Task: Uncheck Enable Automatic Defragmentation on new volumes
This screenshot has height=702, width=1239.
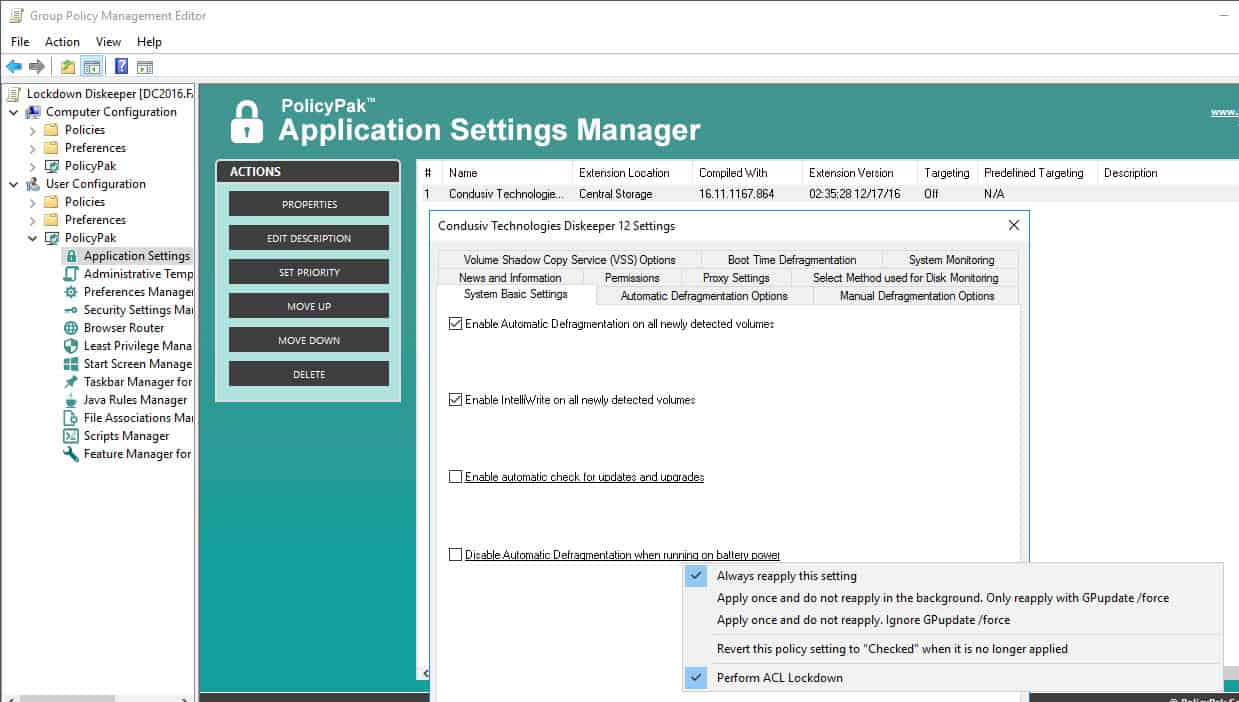Action: (x=456, y=324)
